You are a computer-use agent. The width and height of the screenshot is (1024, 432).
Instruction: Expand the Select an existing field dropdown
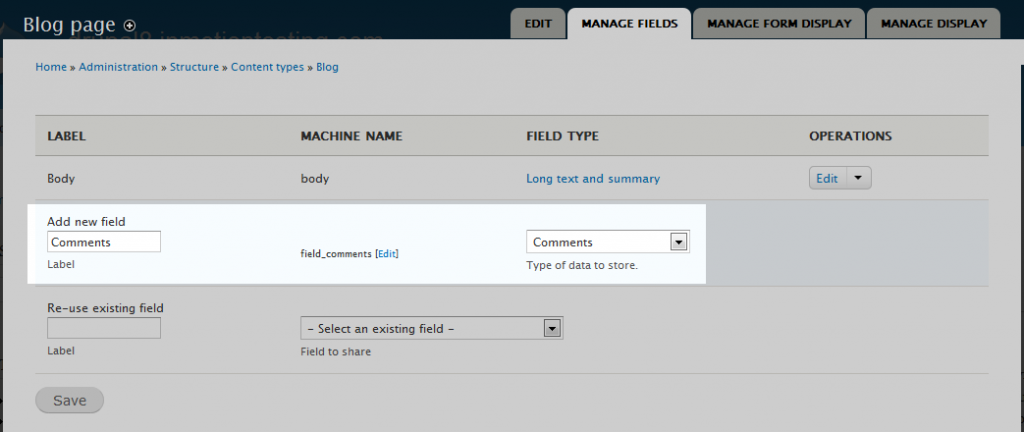click(431, 328)
